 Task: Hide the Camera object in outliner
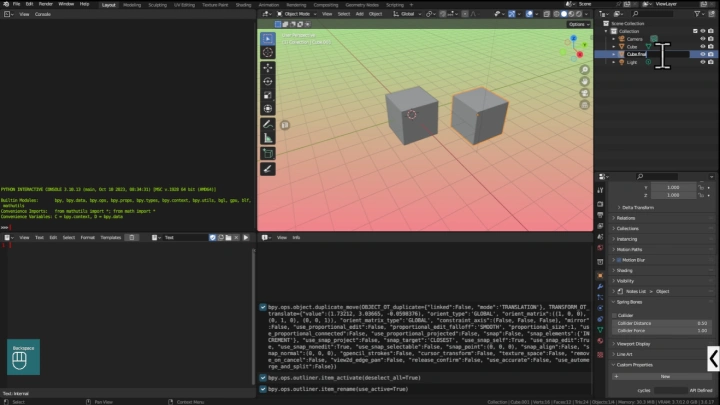[x=703, y=38]
